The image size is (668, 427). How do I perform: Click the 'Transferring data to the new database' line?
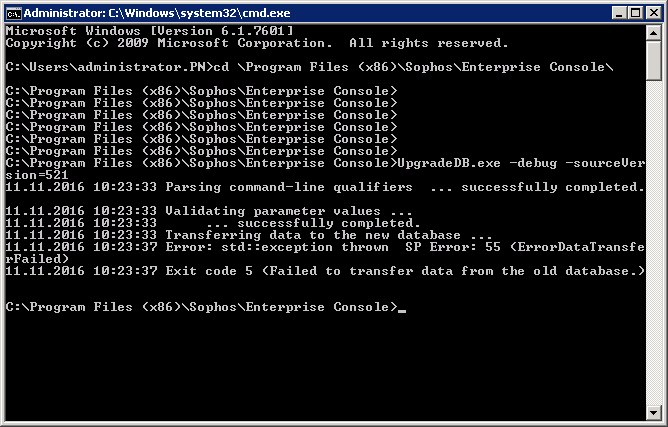pyautogui.click(x=249, y=235)
